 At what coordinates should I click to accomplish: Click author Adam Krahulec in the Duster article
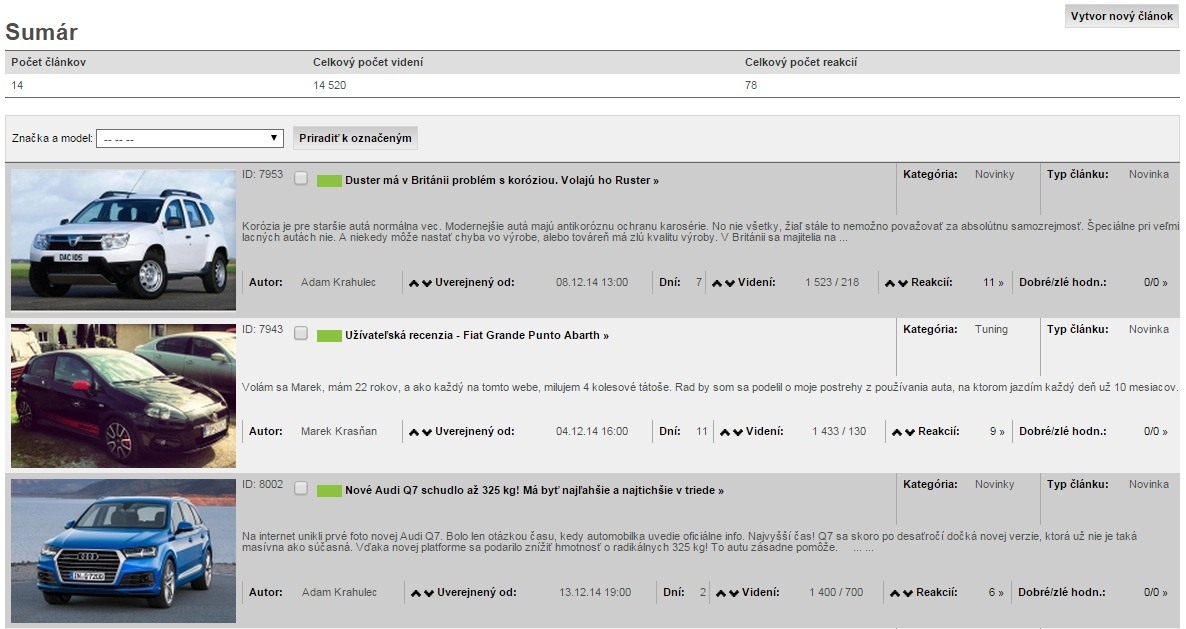(x=338, y=283)
